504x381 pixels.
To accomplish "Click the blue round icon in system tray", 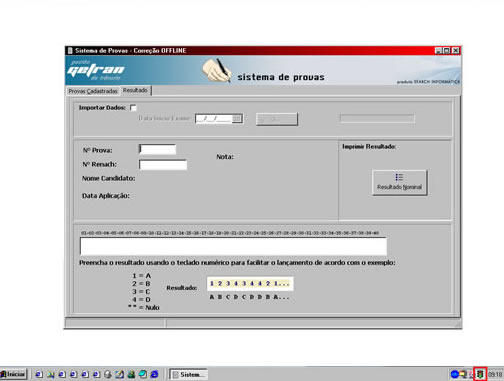I will [x=454, y=374].
